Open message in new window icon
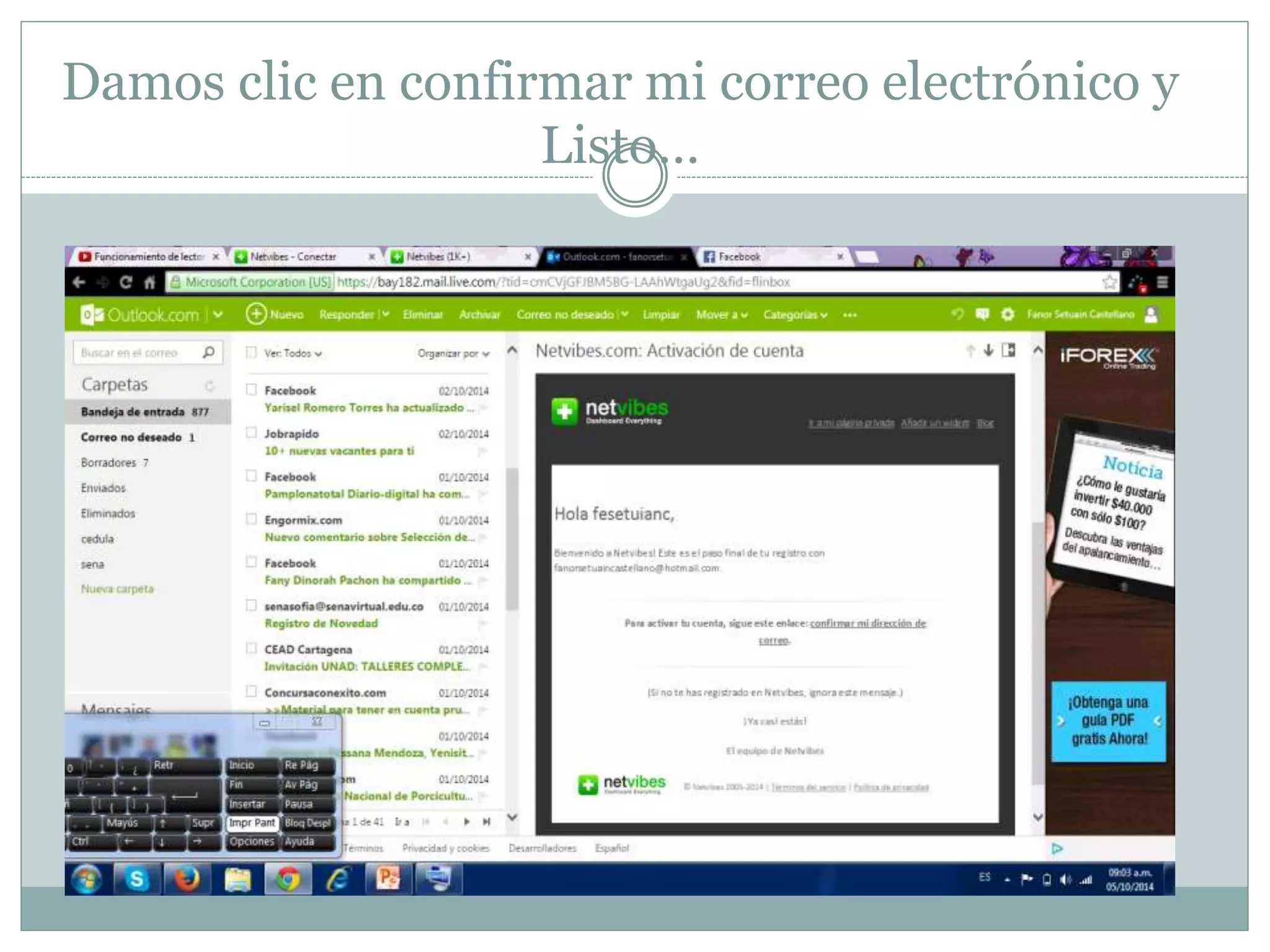 coord(1009,350)
